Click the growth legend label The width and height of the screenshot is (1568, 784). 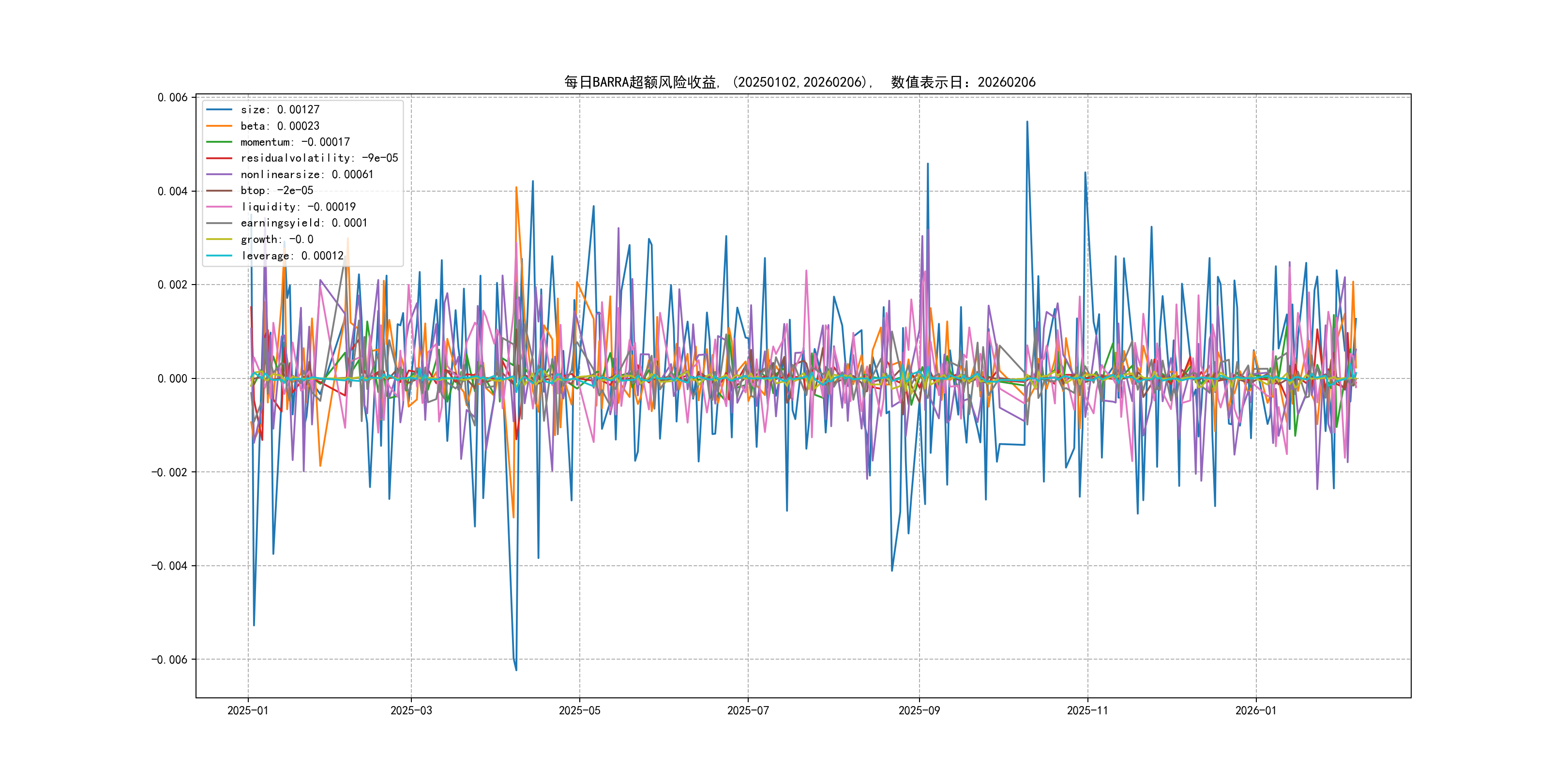(276, 240)
